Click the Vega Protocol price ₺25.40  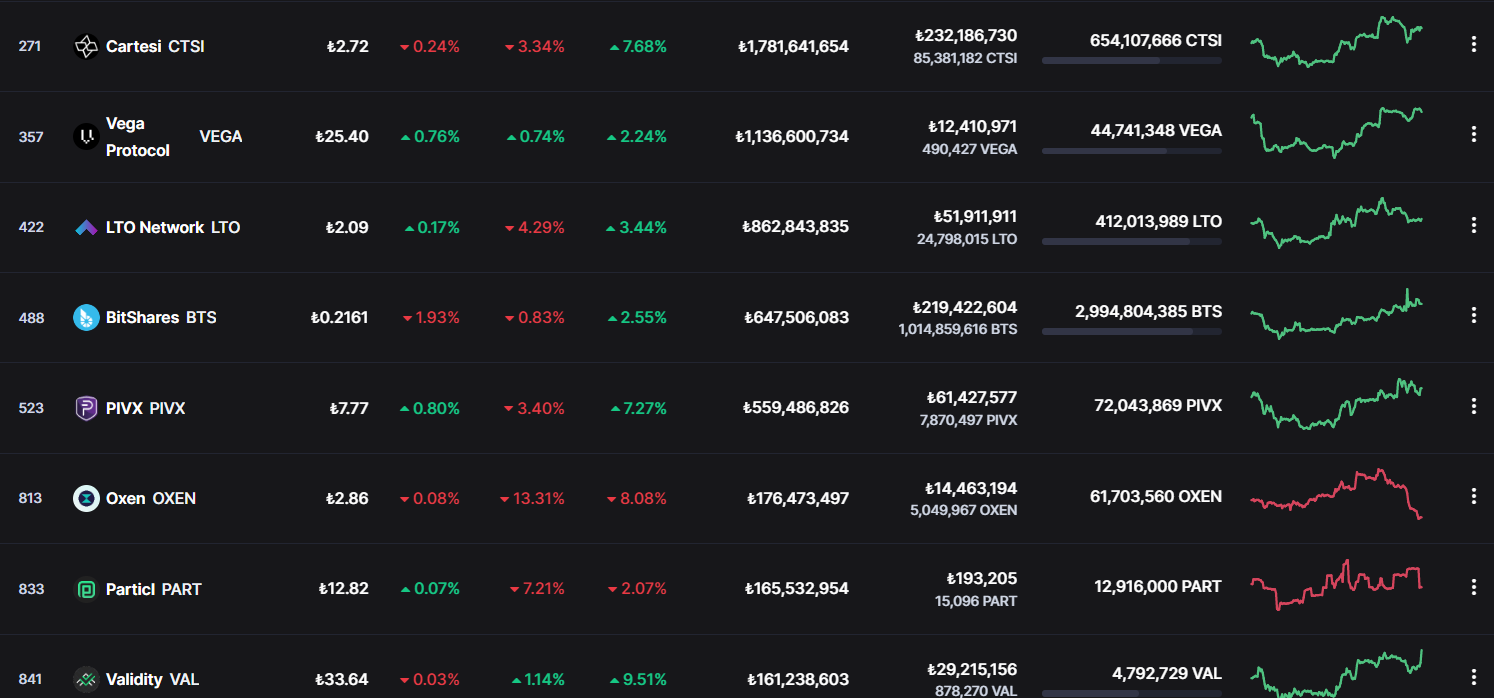(x=342, y=136)
